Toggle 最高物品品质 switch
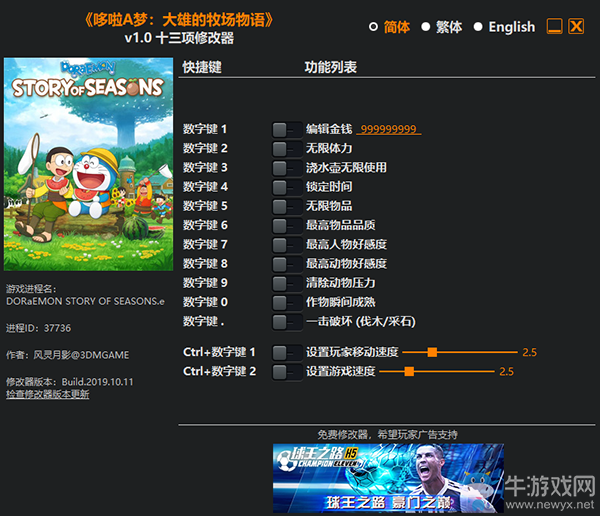 [287, 226]
